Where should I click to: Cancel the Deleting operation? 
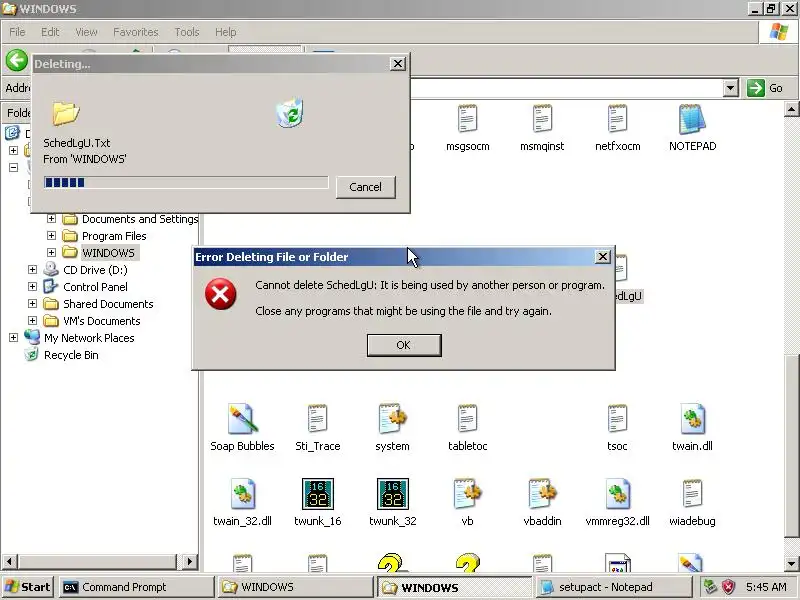365,187
